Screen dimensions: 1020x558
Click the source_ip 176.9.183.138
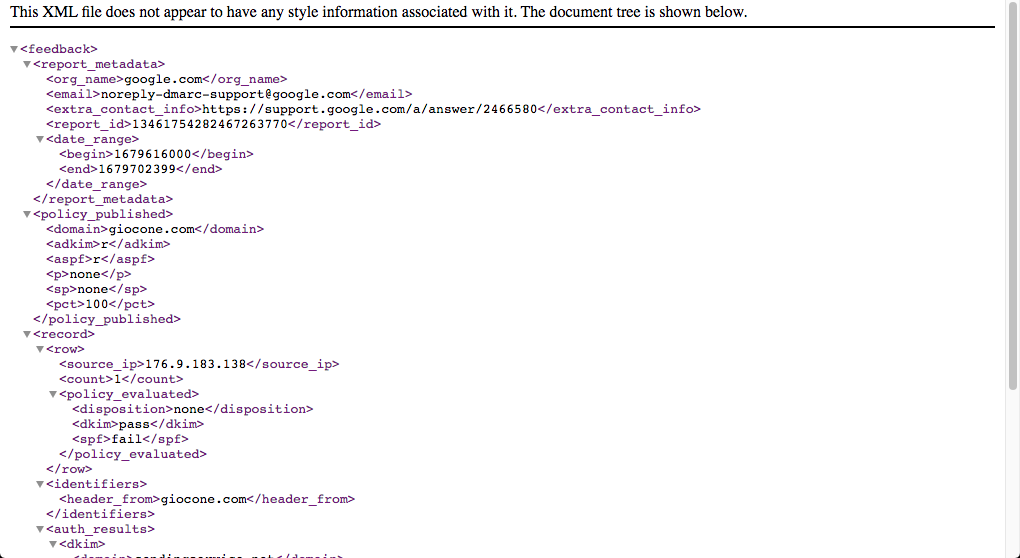point(195,364)
